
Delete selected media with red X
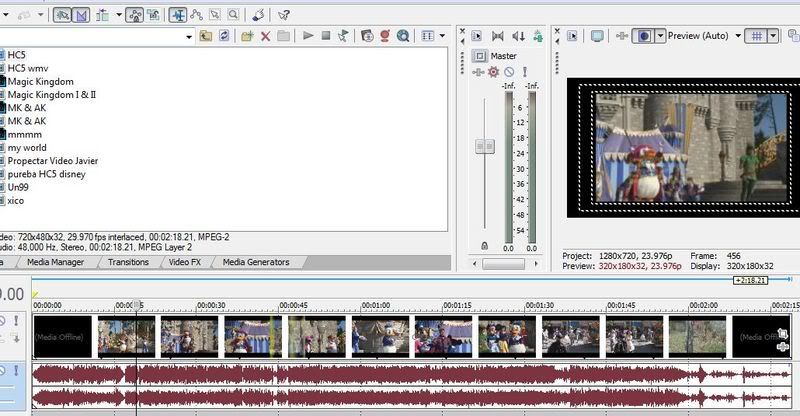[x=265, y=36]
